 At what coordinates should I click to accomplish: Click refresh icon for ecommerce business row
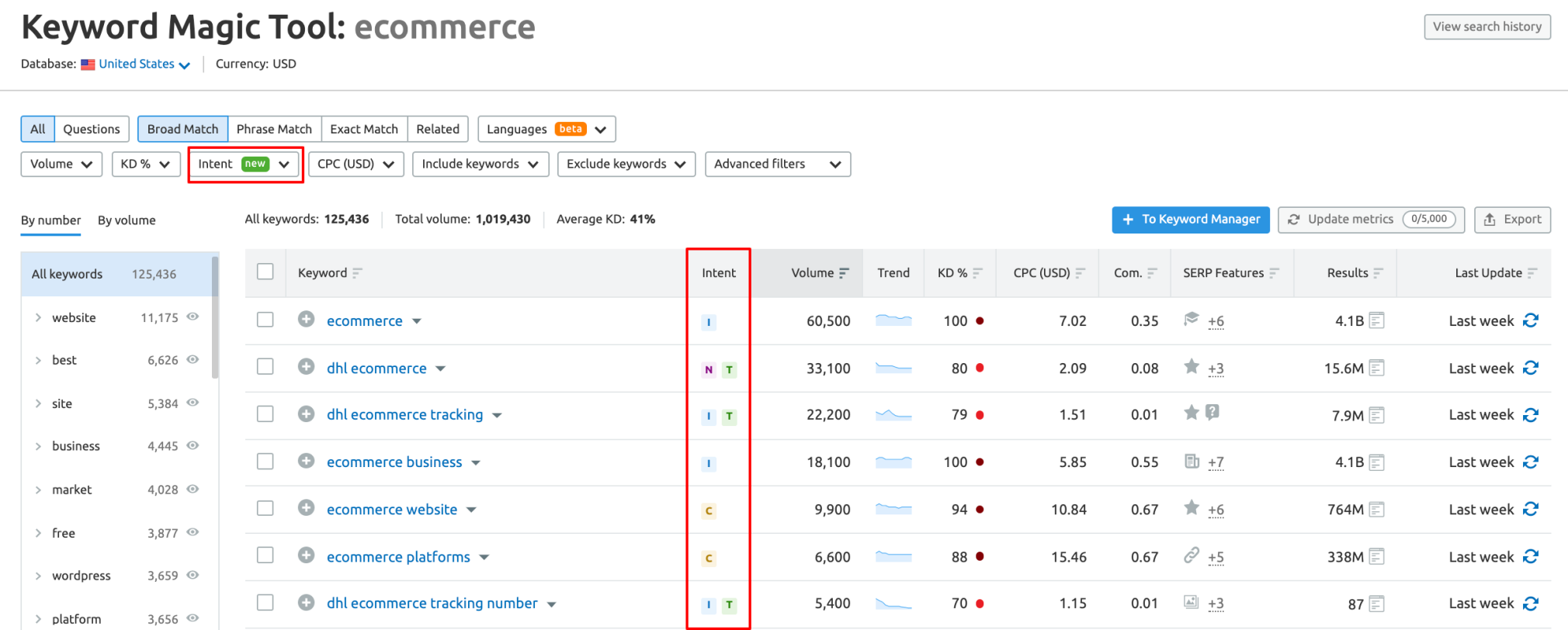(x=1530, y=462)
